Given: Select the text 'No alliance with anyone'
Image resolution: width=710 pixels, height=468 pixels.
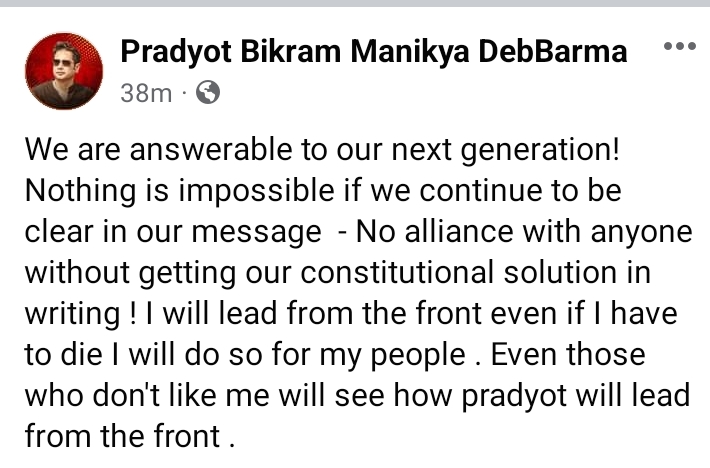Looking at the screenshot, I should coord(524,232).
